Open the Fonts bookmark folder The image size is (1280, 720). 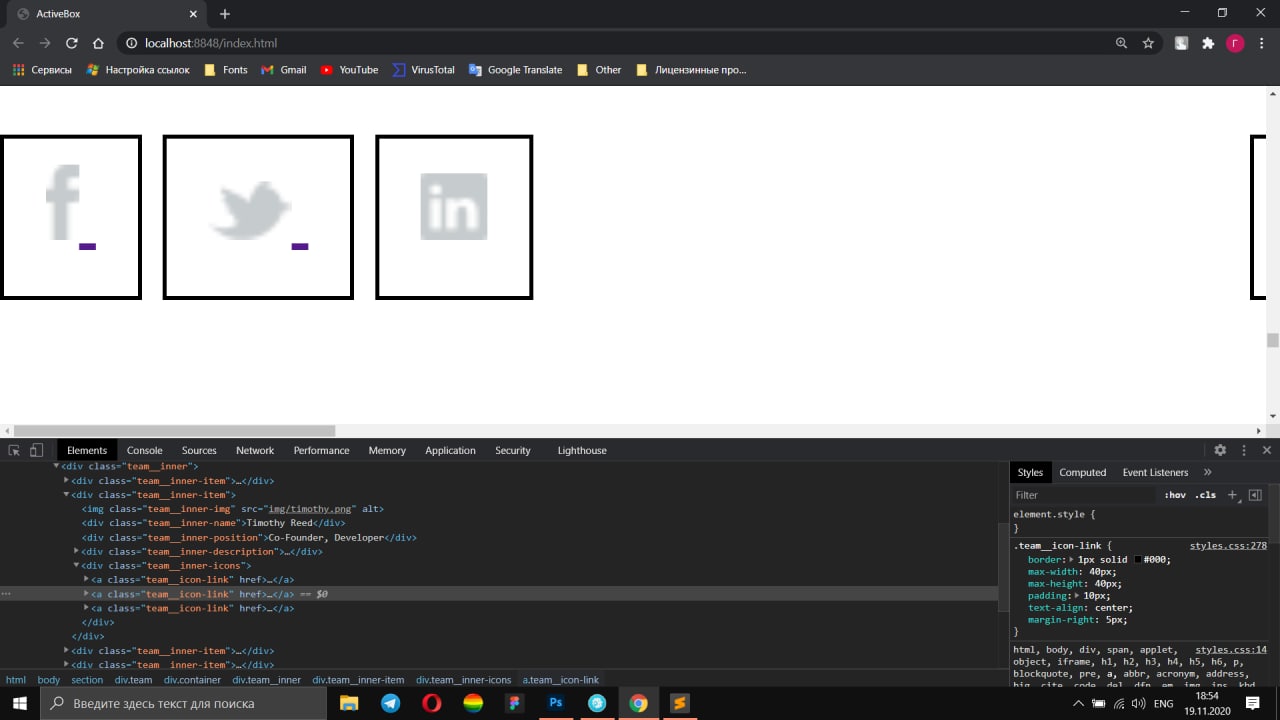coord(226,70)
